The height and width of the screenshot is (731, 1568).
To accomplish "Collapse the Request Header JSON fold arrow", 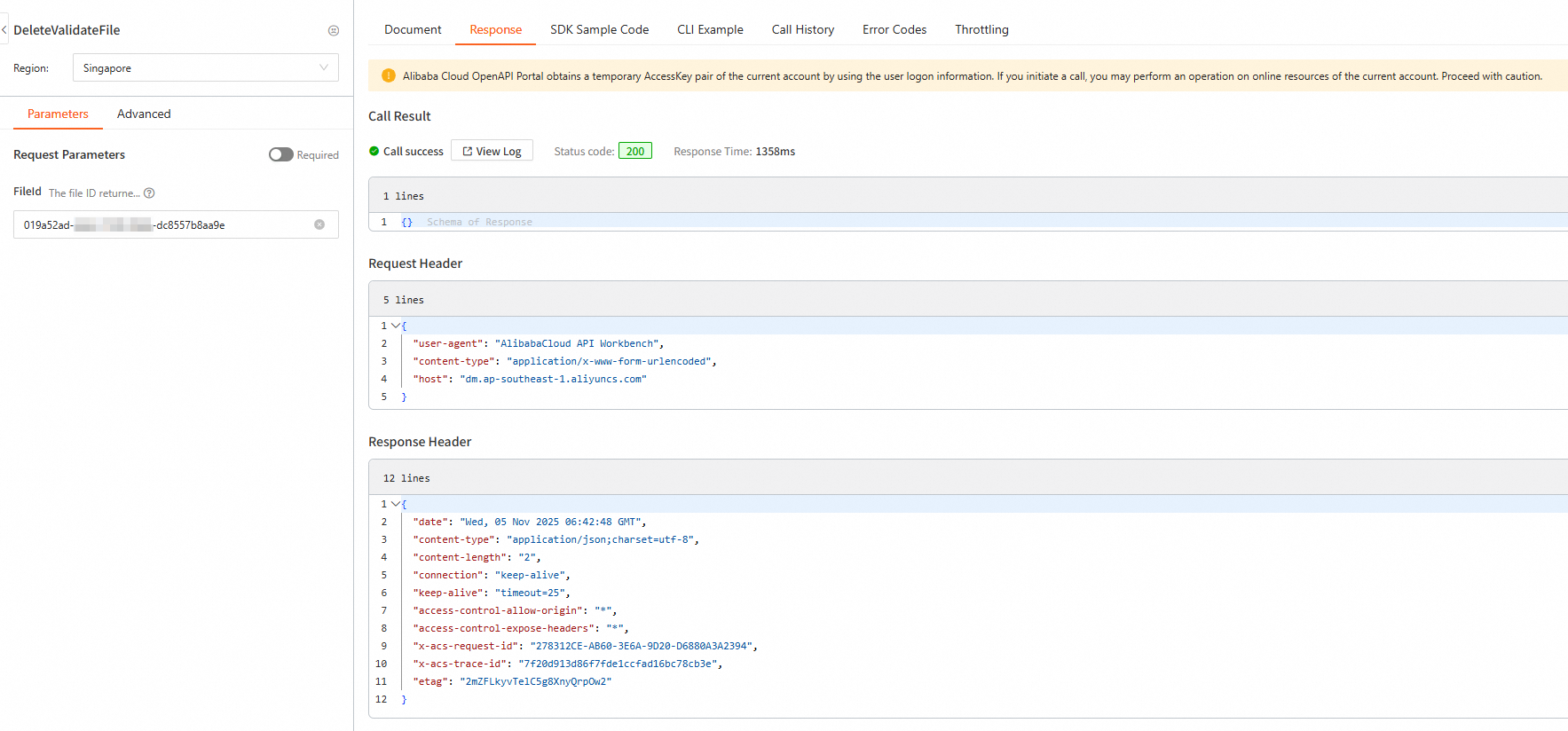I will pyautogui.click(x=395, y=326).
